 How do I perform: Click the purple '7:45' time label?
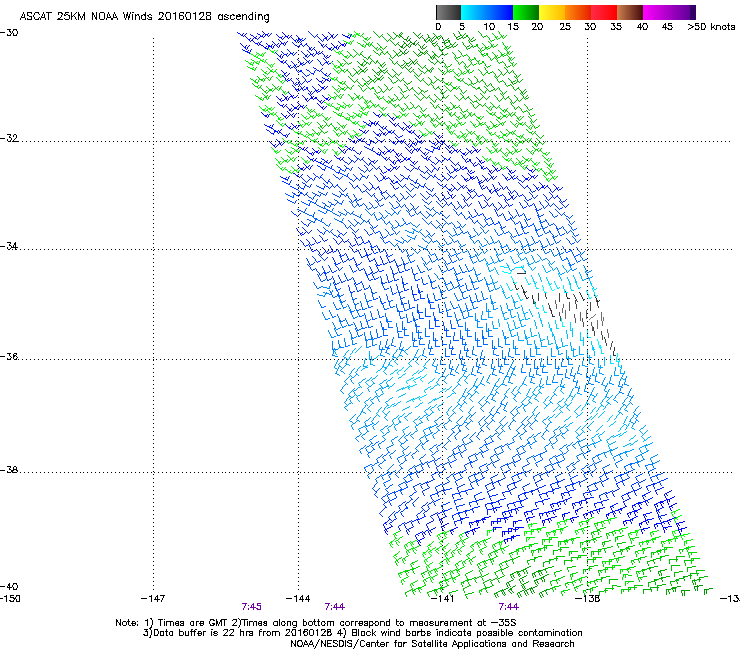pos(252,607)
